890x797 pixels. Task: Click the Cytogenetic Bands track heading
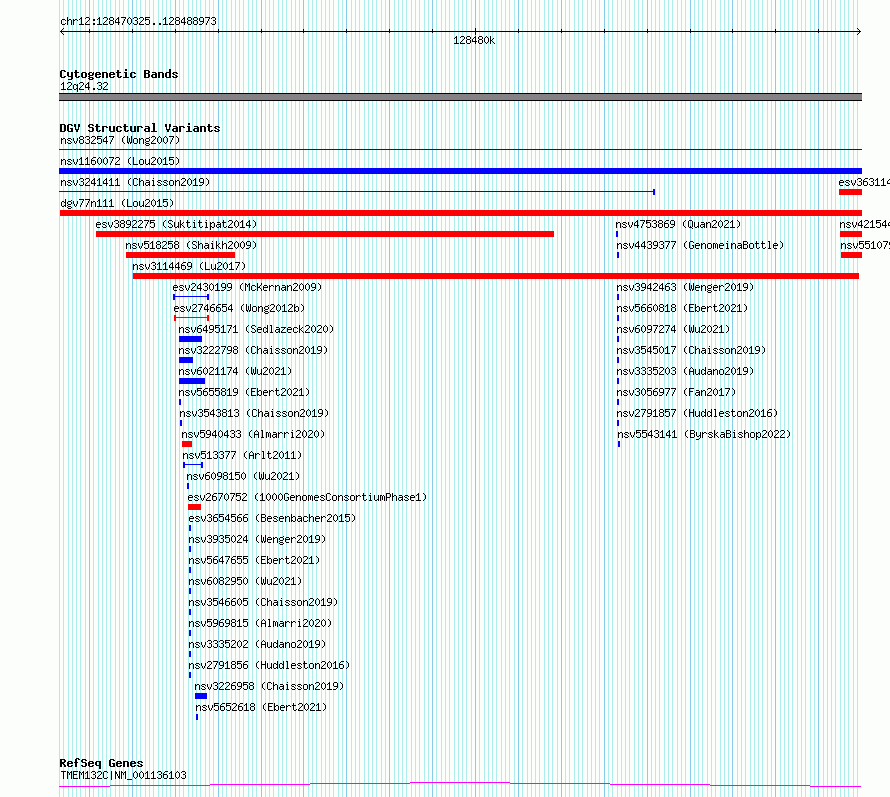(x=119, y=74)
